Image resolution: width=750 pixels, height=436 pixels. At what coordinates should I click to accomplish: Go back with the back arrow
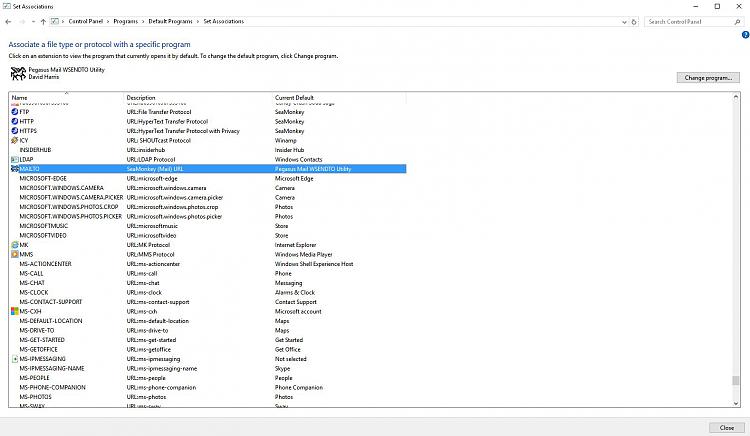tap(8, 22)
